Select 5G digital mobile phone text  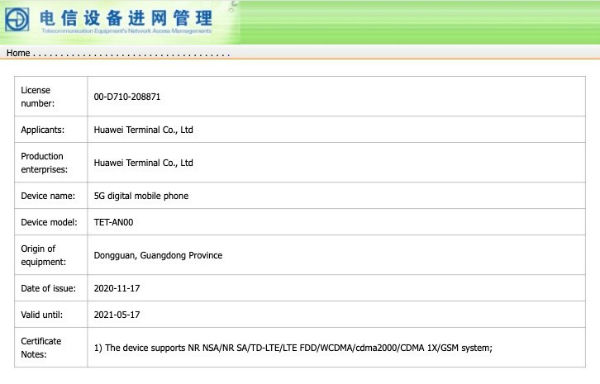point(141,196)
